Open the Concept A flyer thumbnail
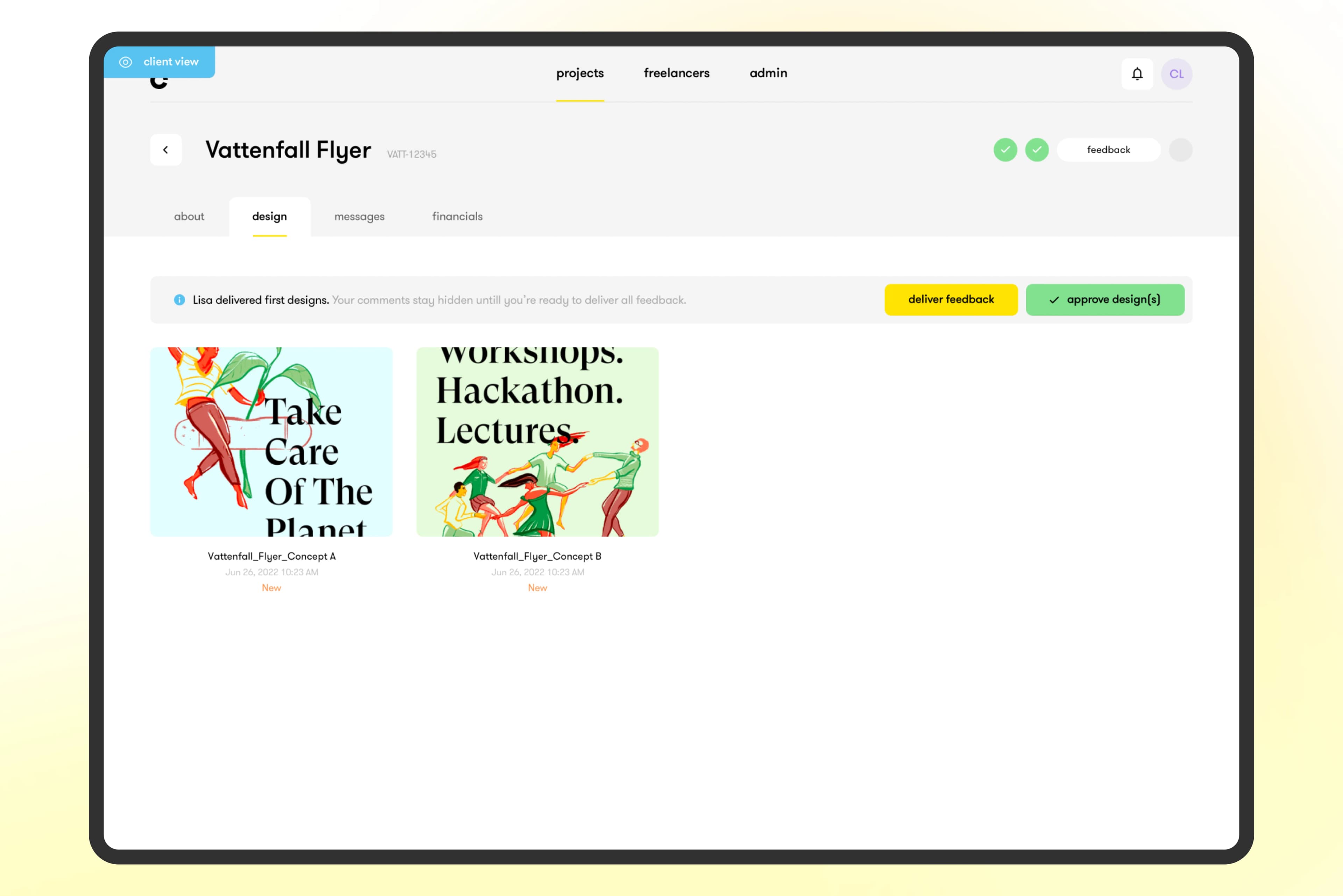The width and height of the screenshot is (1343, 896). point(271,441)
